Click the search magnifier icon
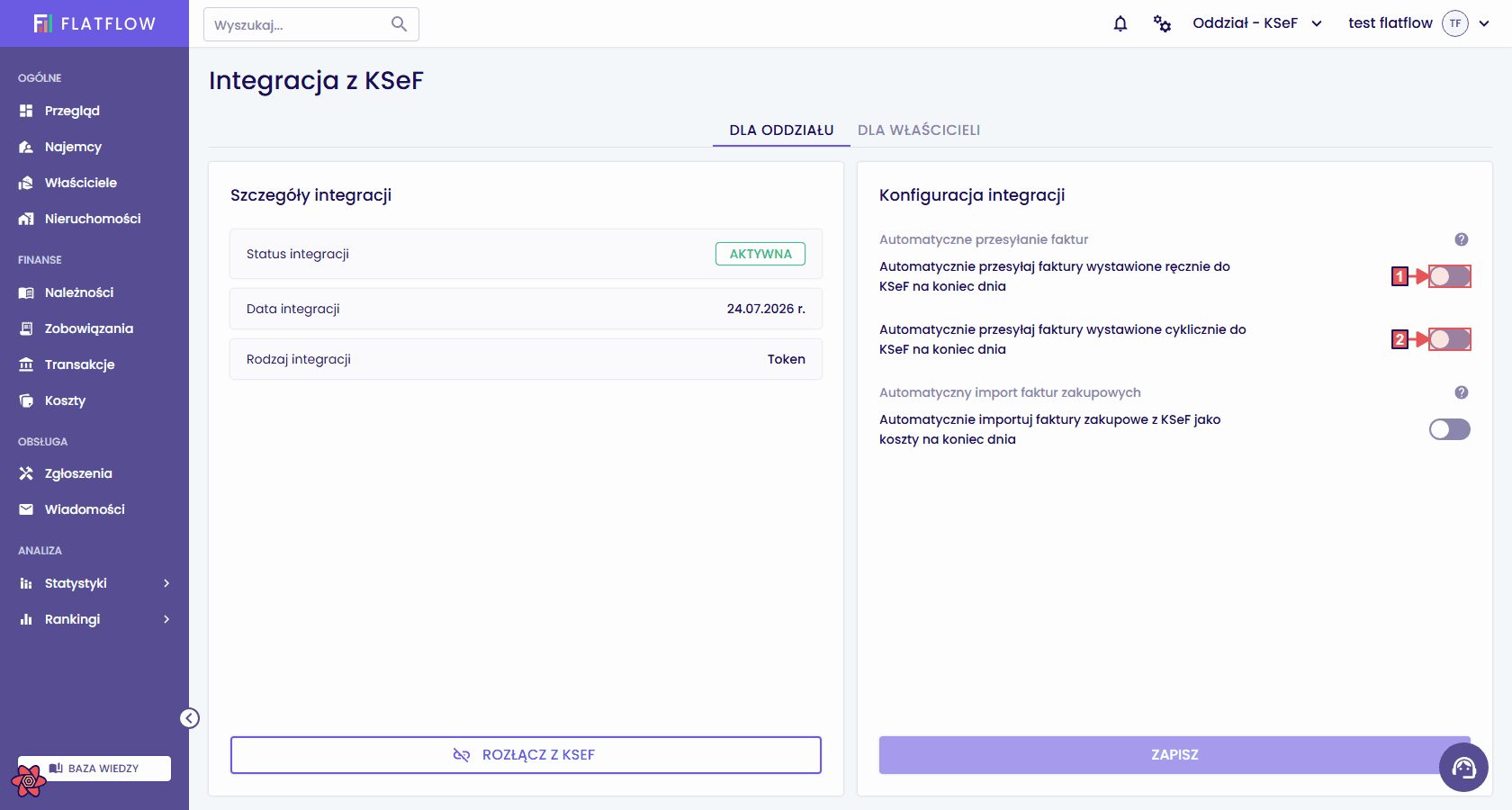 [x=400, y=24]
